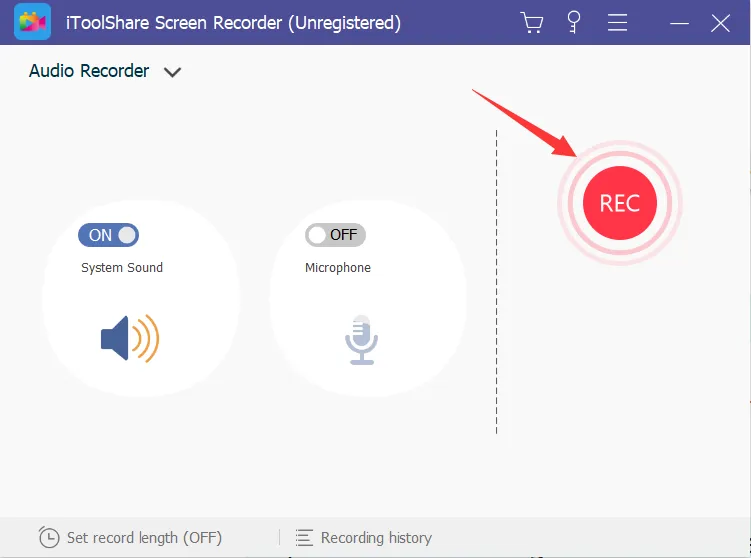The width and height of the screenshot is (751, 558).
Task: Start recording with the red REC button
Action: [619, 203]
